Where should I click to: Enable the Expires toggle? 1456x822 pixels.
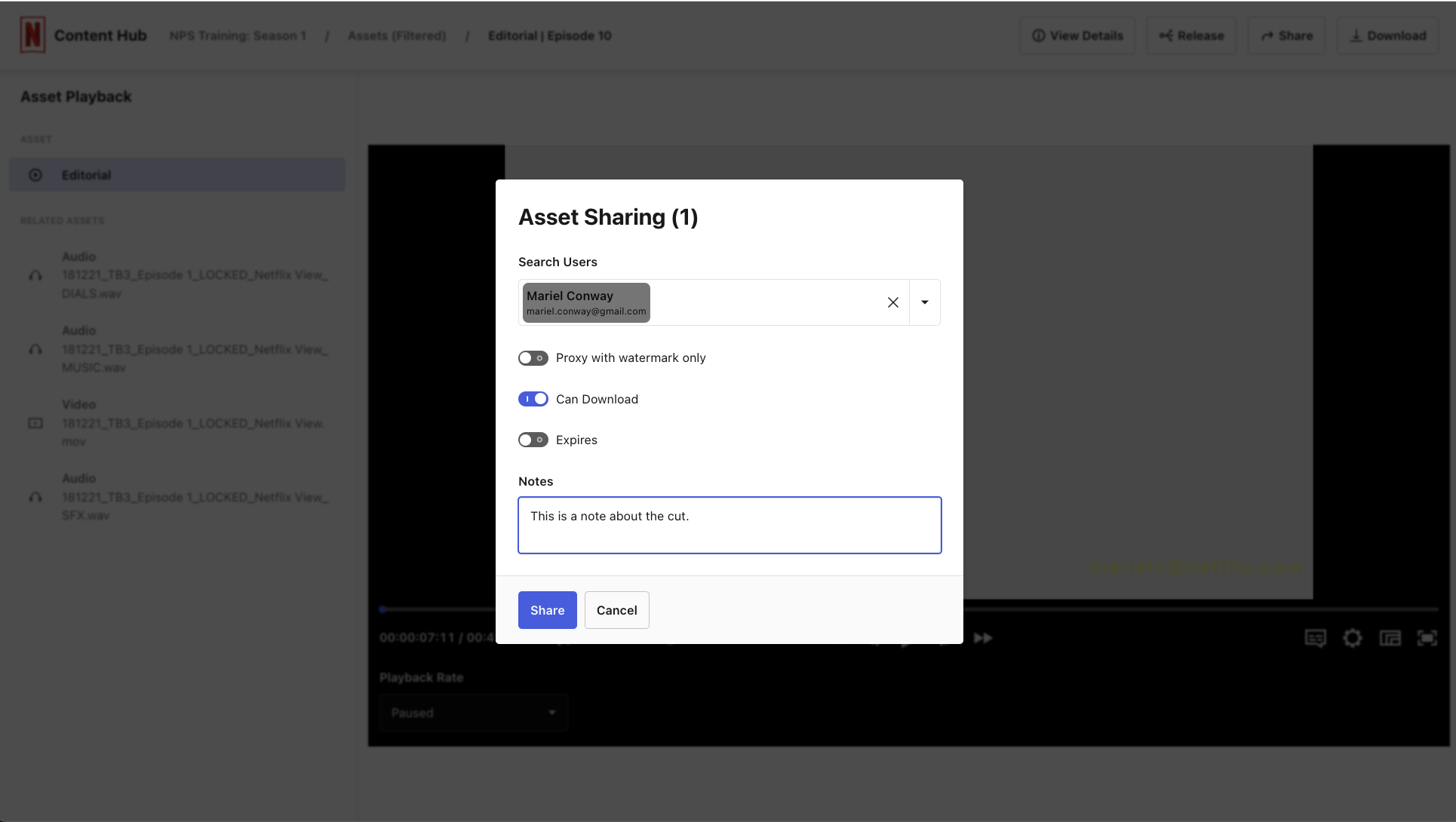533,440
